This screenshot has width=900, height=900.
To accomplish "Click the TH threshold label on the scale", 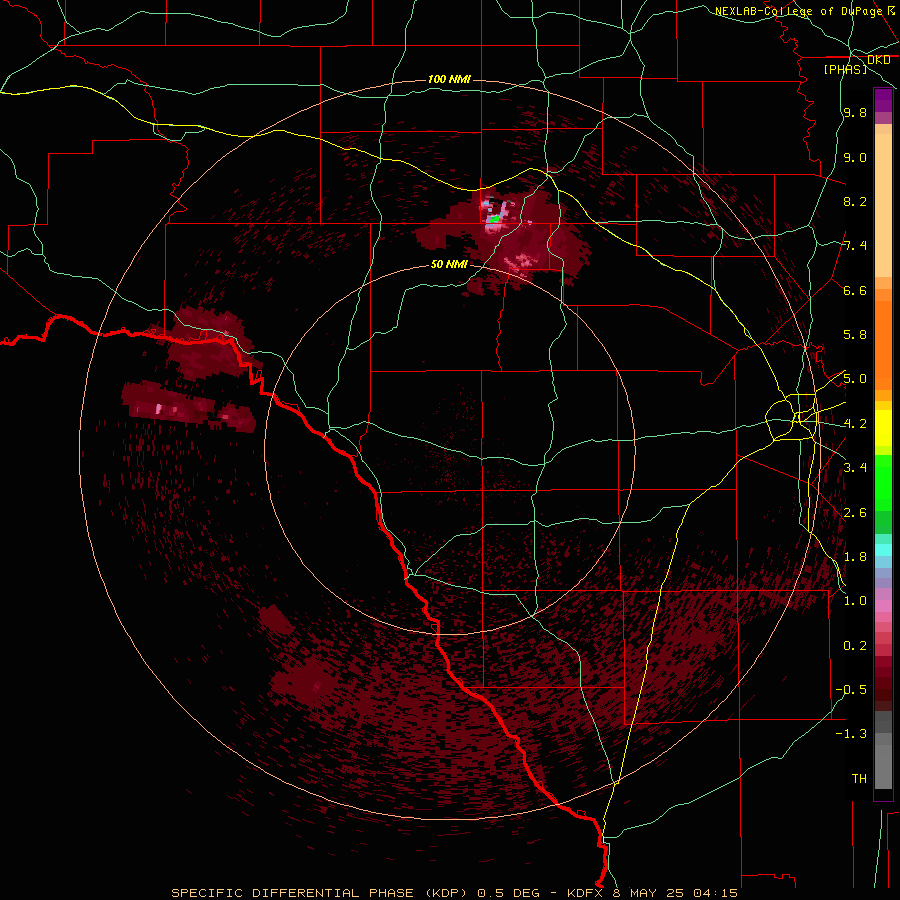I will [859, 779].
